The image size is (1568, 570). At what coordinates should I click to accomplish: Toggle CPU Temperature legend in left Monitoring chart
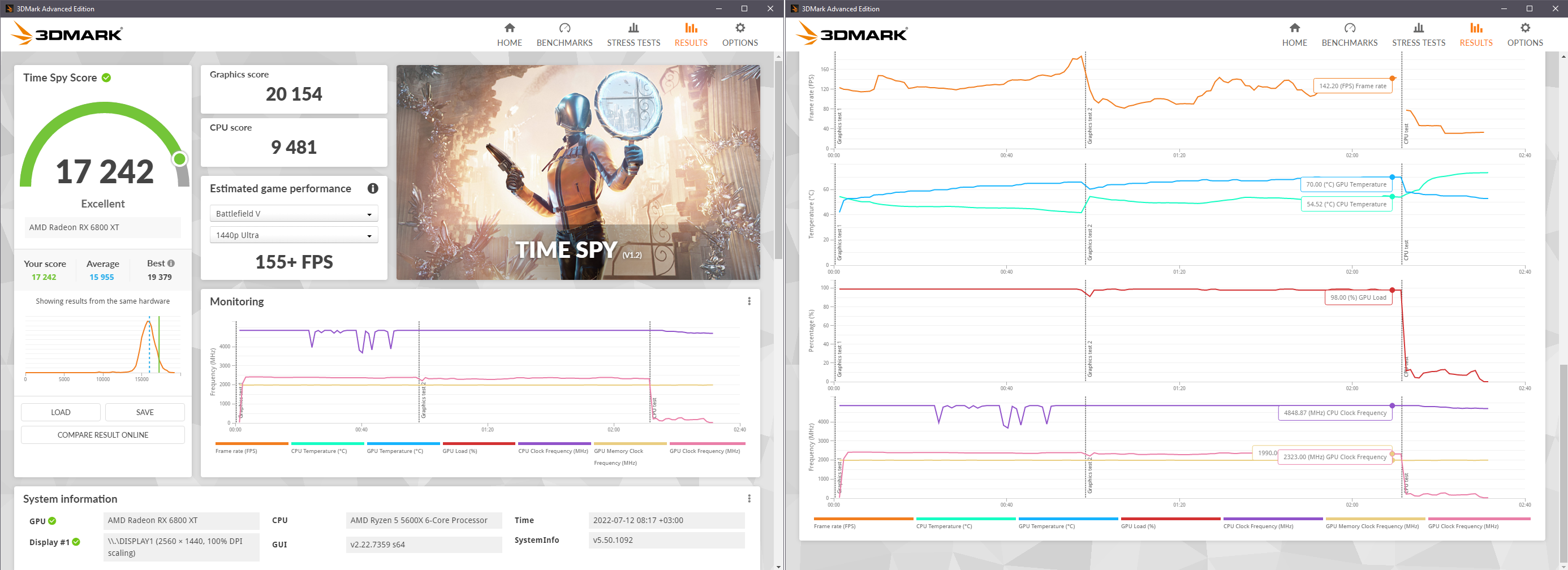coord(328,448)
